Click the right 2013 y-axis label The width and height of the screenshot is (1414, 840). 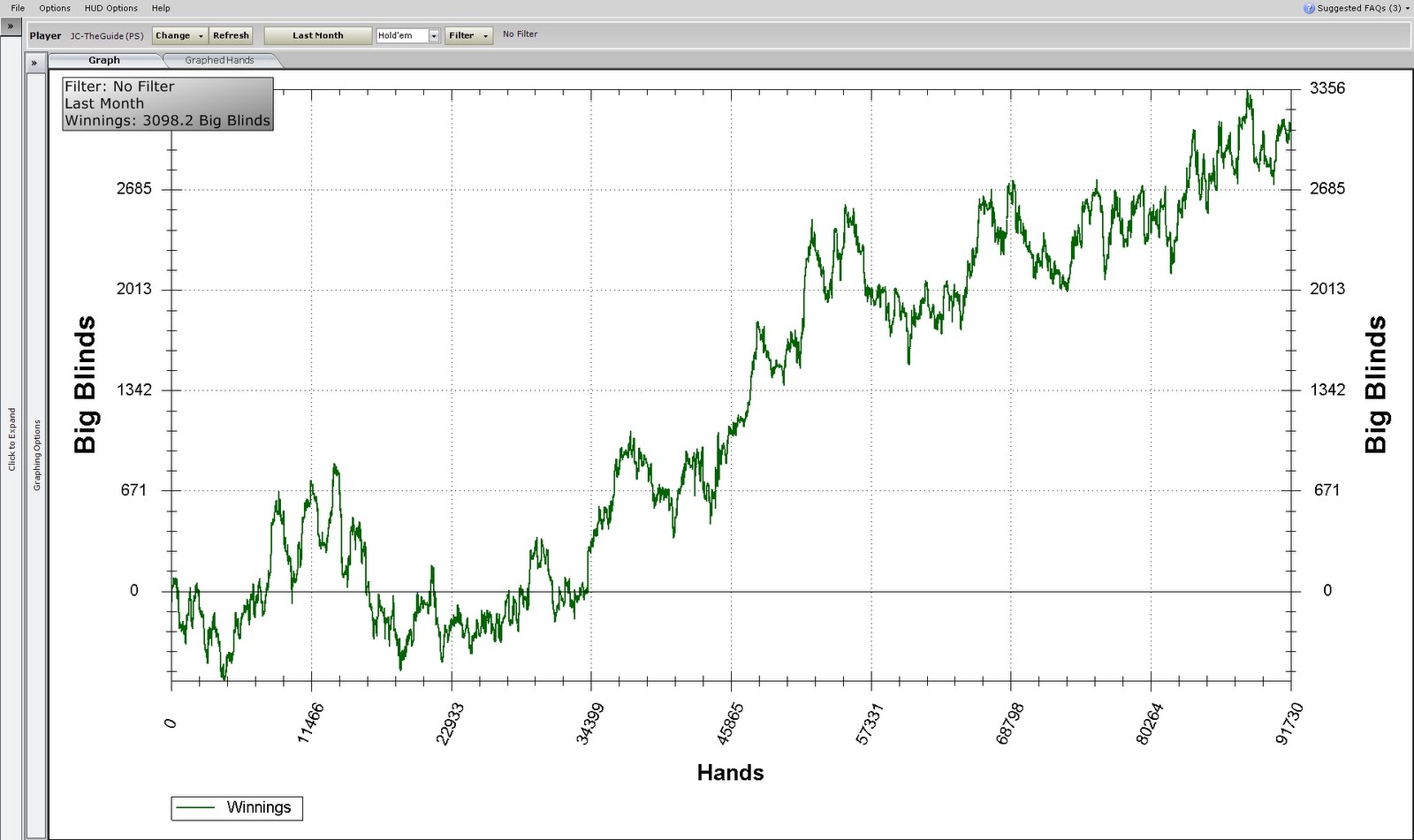click(1327, 290)
